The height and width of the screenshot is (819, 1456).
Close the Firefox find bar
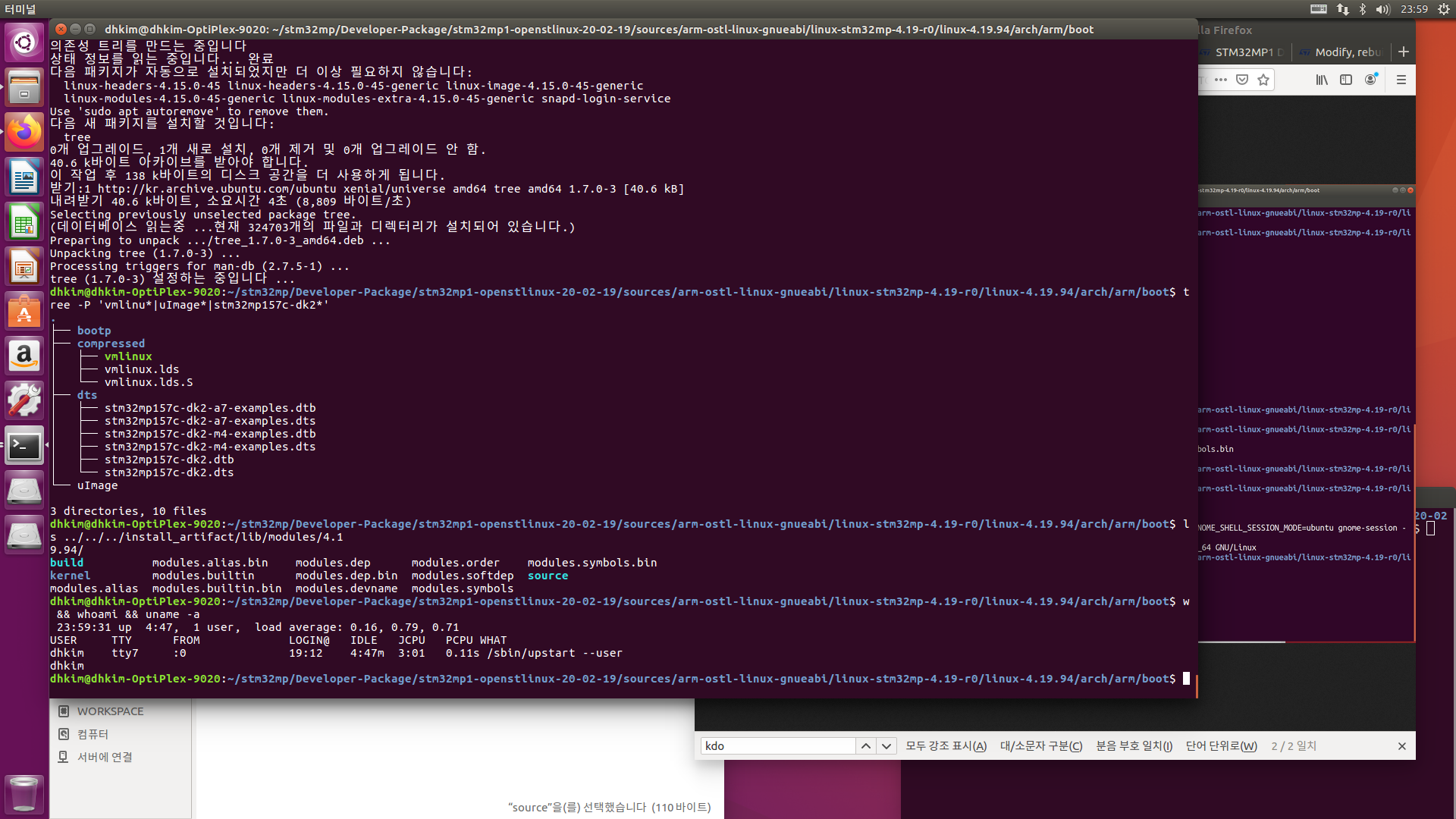pos(1402,746)
